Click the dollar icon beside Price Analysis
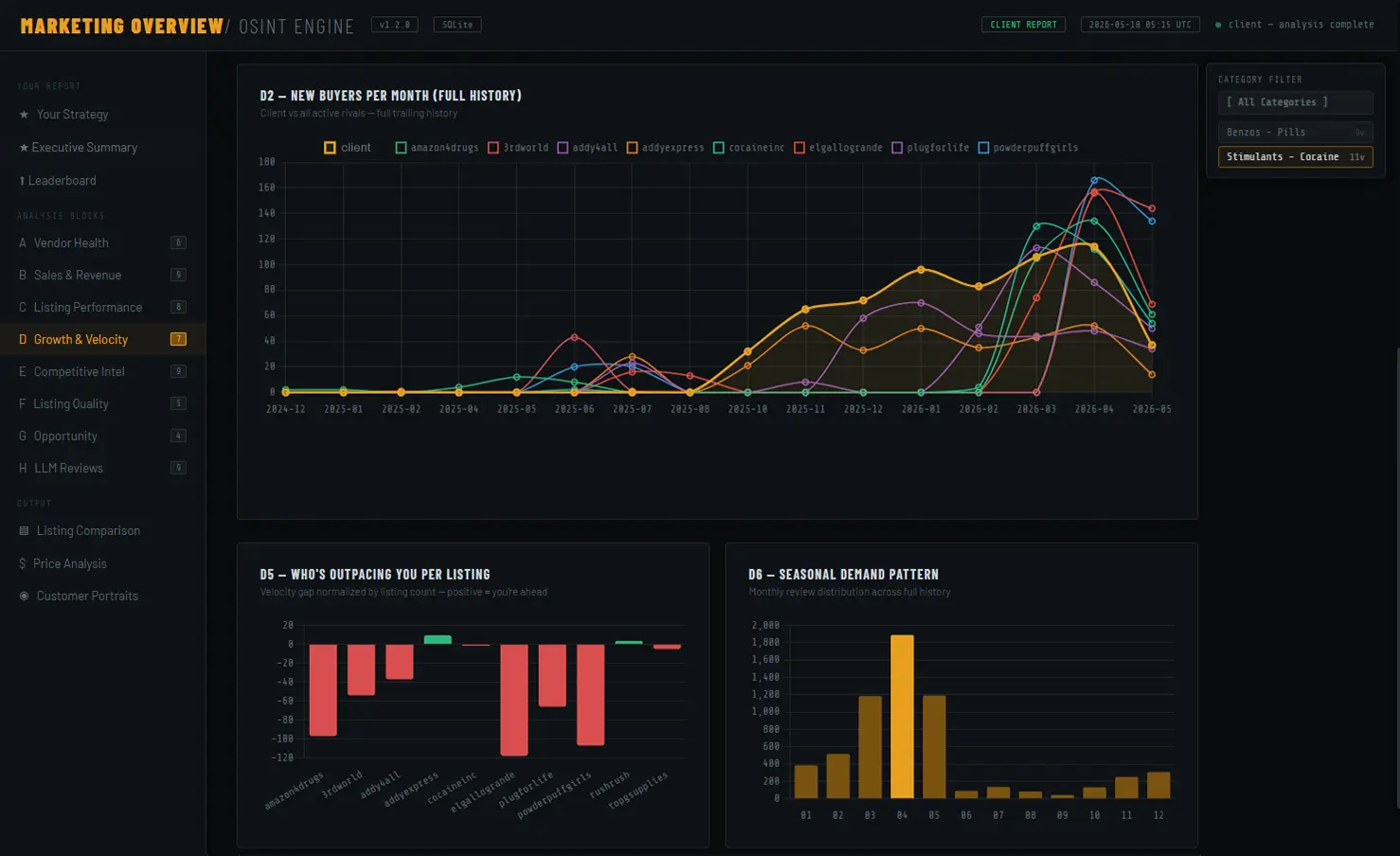1400x856 pixels. pos(23,563)
